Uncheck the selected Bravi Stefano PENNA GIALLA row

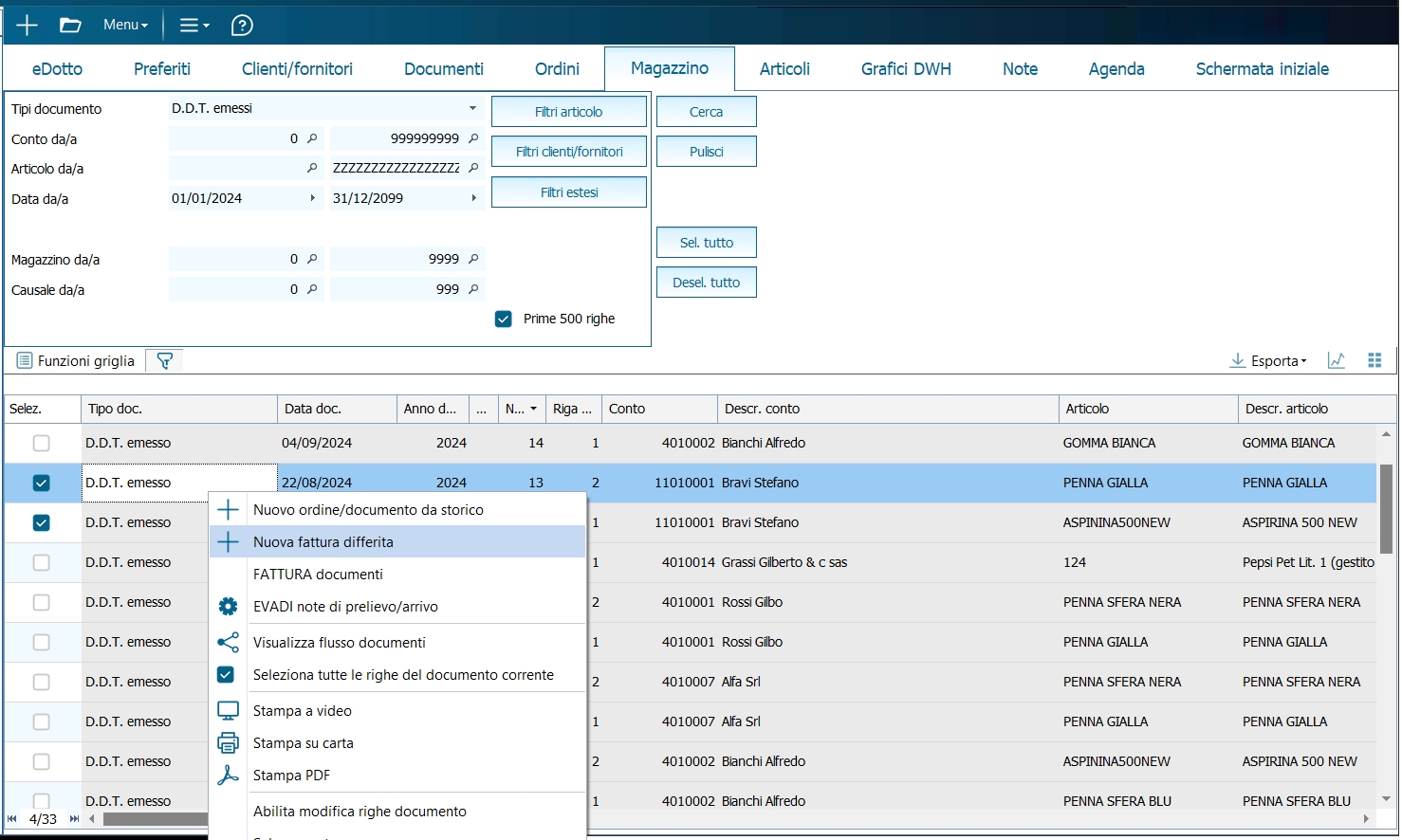41,483
